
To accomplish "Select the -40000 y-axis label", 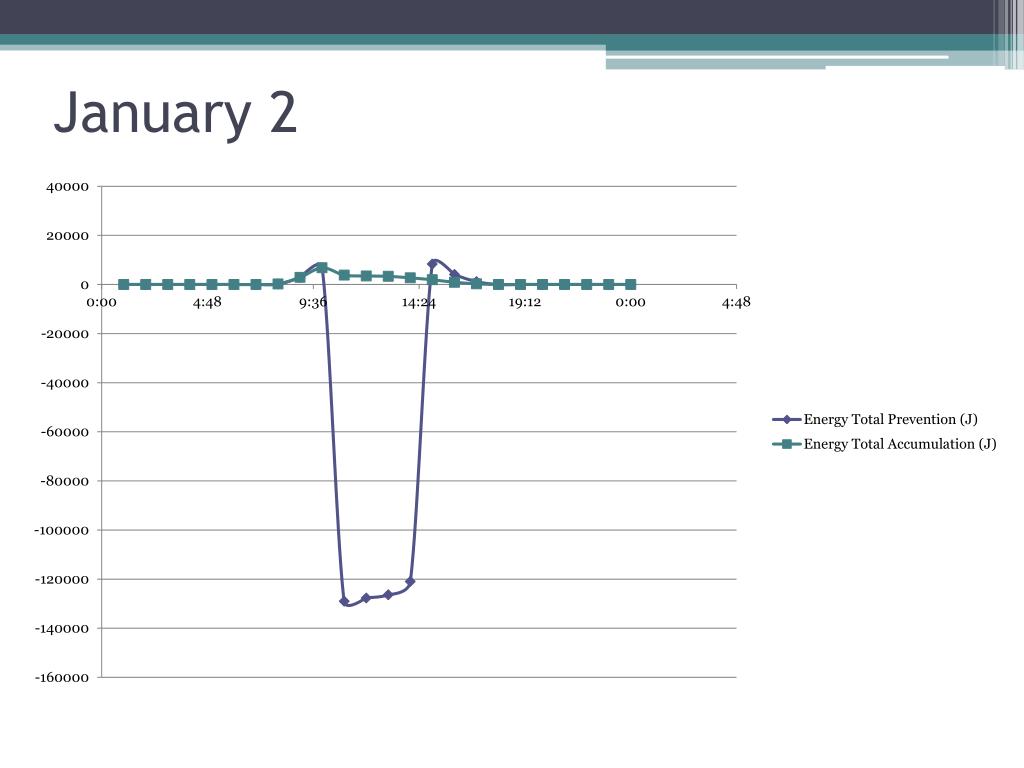I will pos(65,383).
